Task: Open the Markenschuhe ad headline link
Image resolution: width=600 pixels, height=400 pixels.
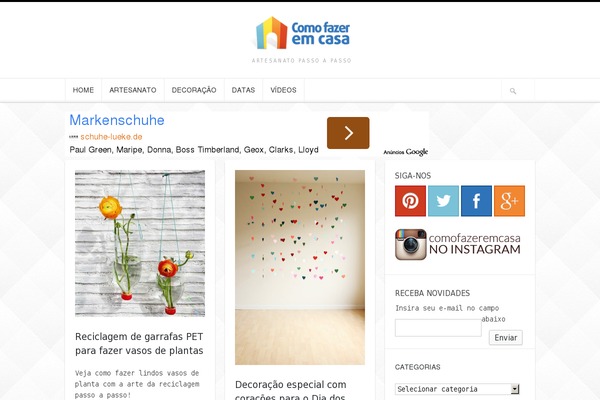Action: (x=117, y=120)
